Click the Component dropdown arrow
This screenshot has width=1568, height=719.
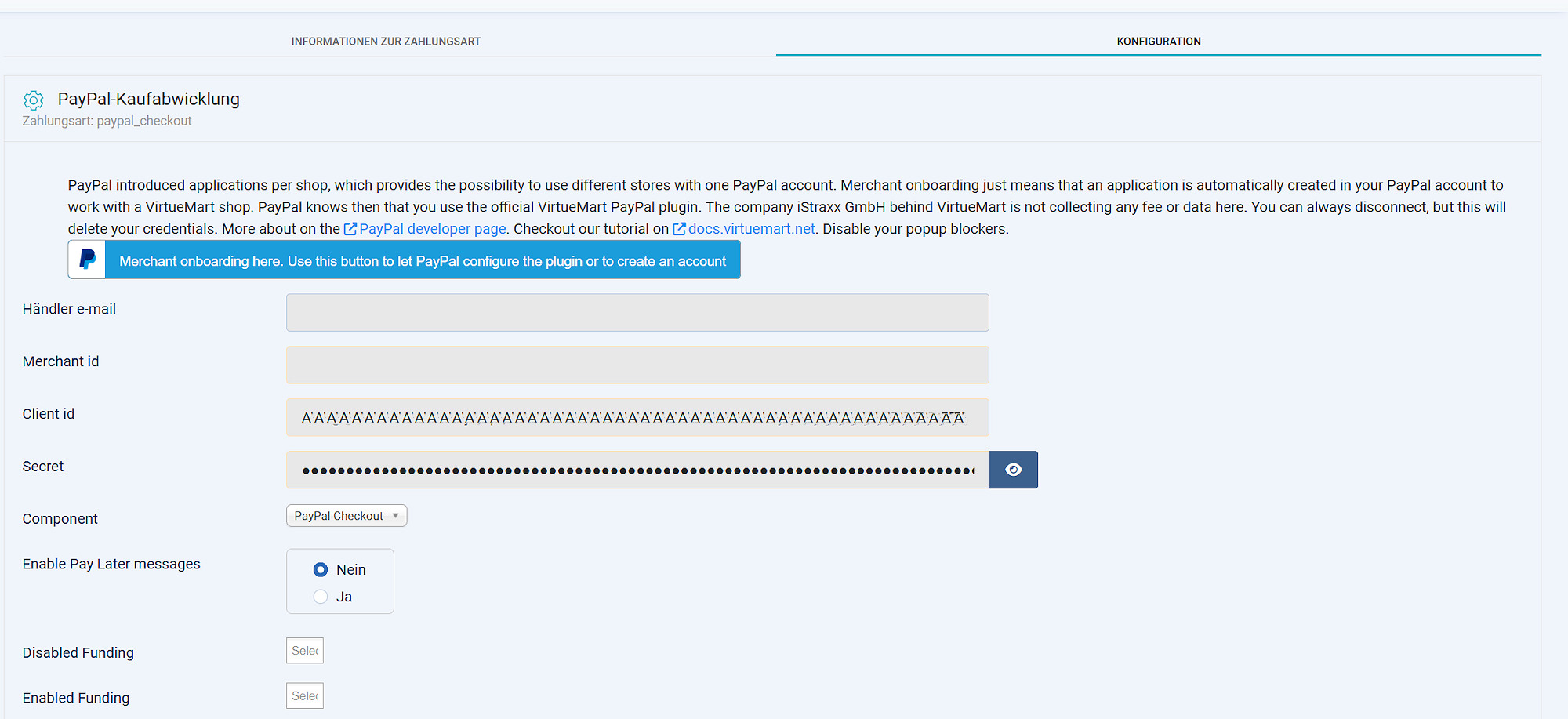point(396,516)
